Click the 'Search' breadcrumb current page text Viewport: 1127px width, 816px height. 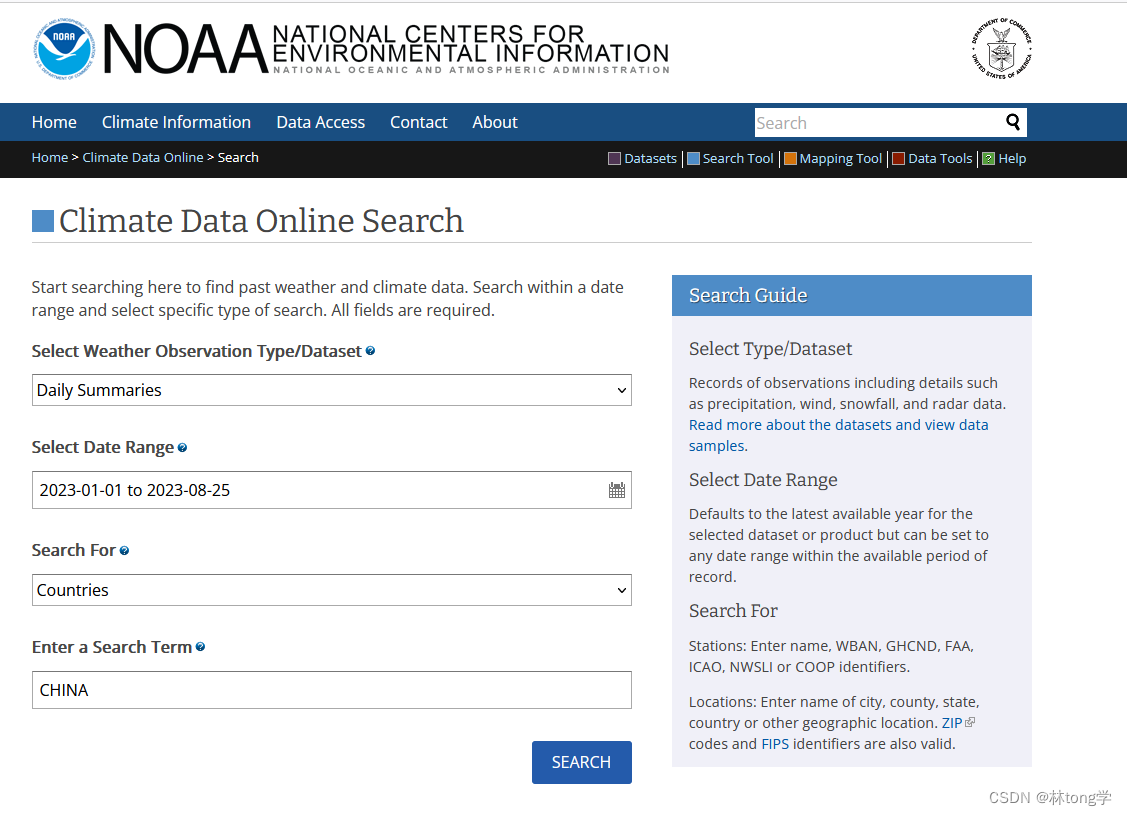tap(238, 157)
